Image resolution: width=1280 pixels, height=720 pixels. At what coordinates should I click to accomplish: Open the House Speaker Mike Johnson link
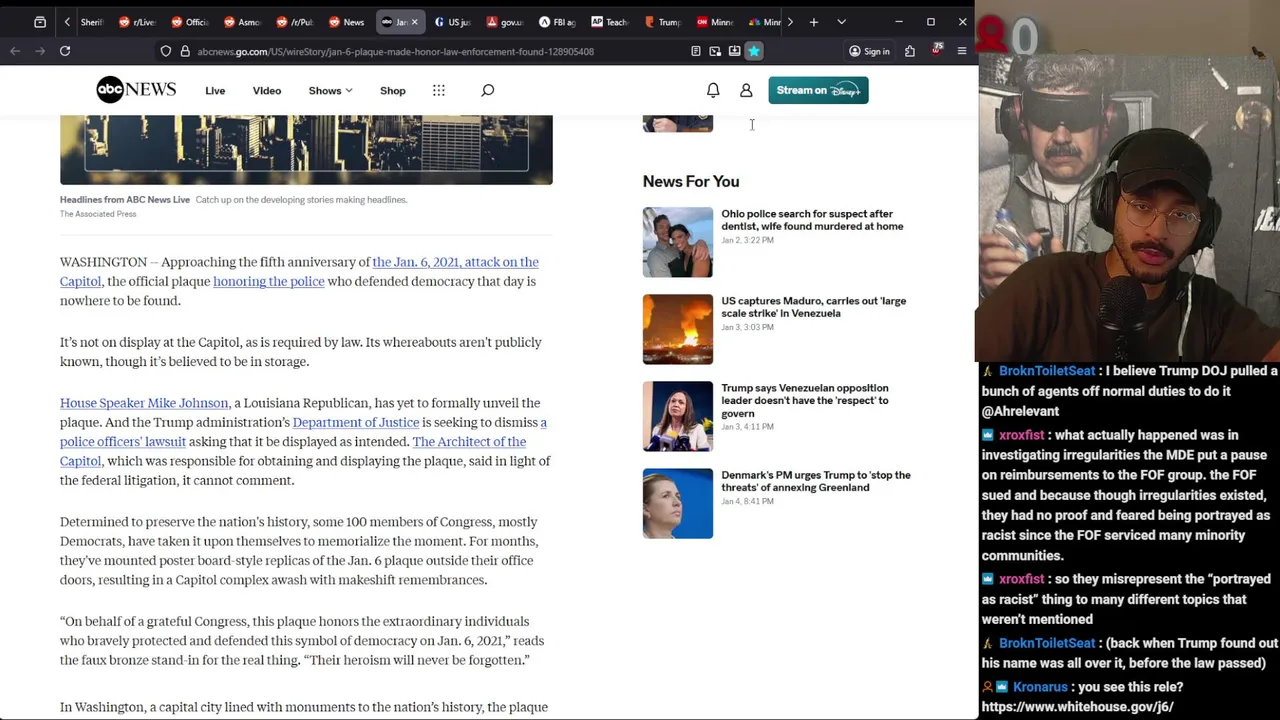(x=144, y=403)
